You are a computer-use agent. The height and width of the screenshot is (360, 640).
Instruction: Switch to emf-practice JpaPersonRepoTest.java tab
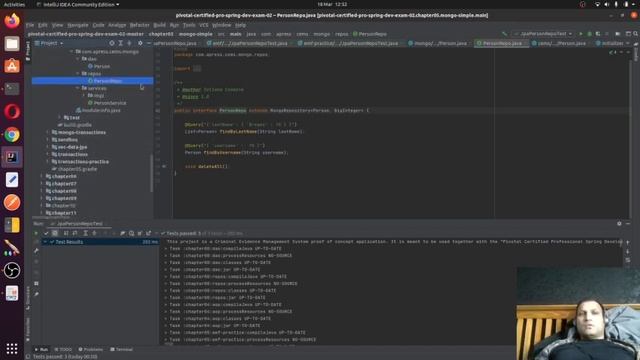coord(350,43)
